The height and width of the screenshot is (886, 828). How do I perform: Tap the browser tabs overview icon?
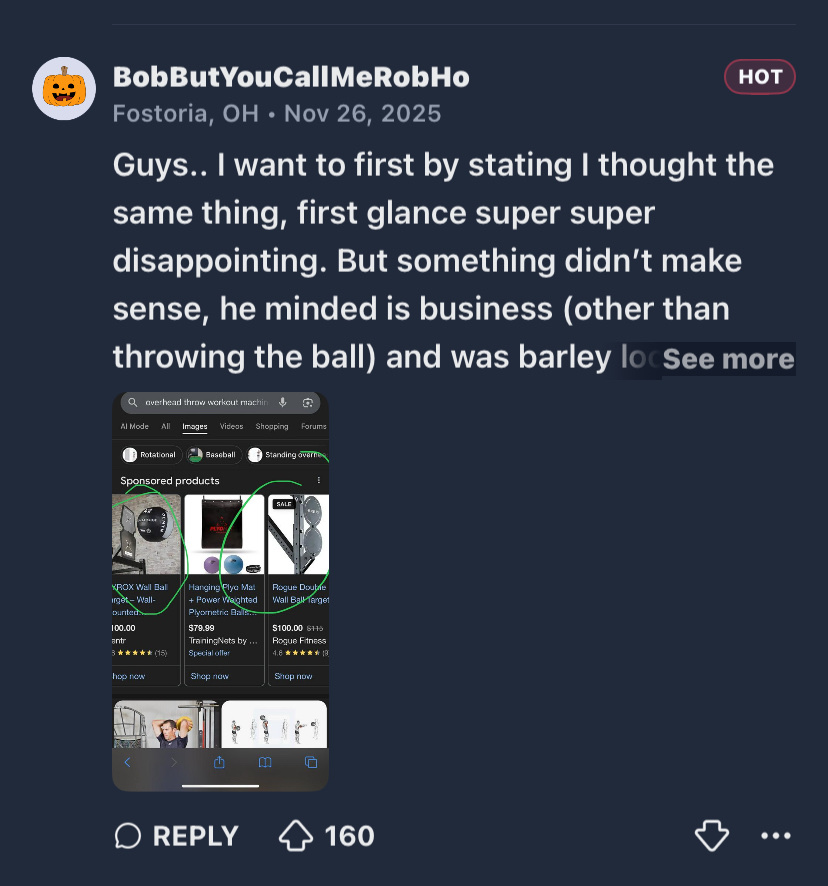311,762
